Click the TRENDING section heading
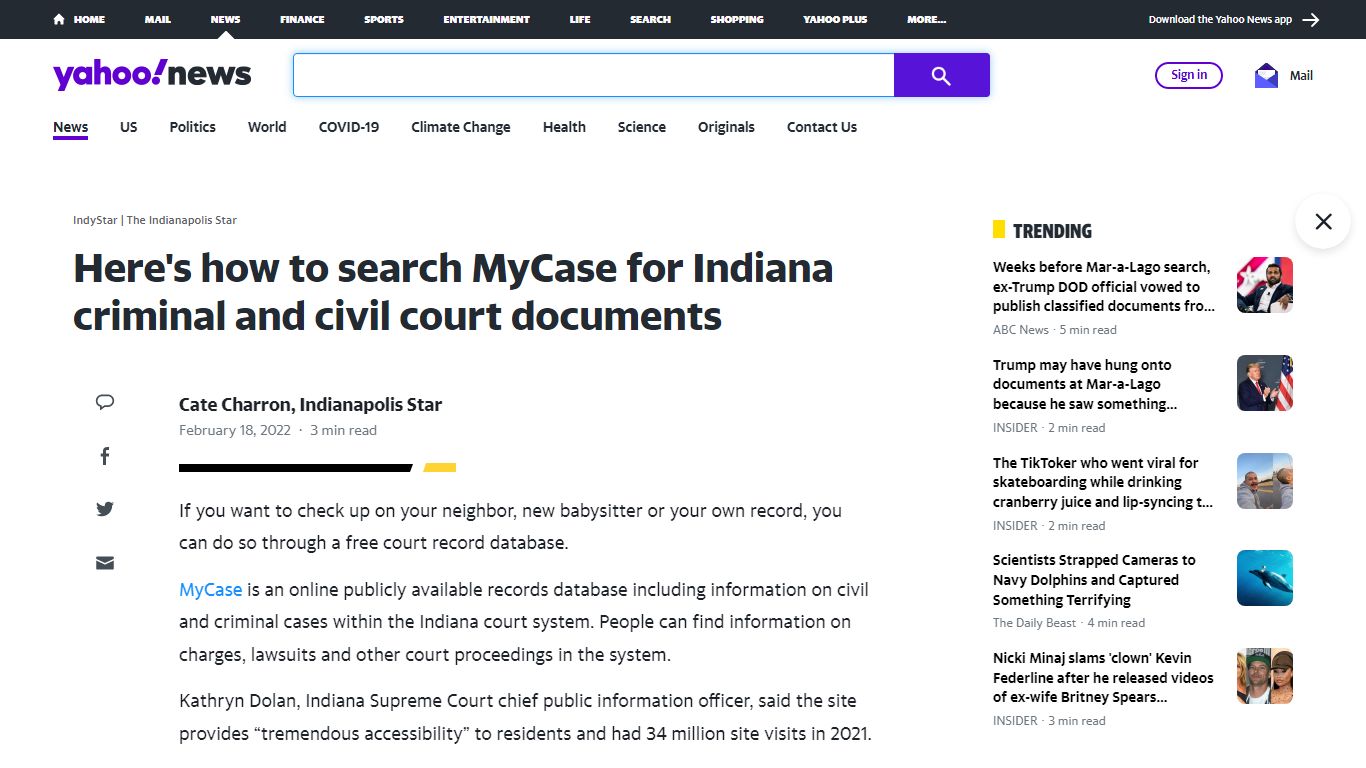 [1052, 231]
